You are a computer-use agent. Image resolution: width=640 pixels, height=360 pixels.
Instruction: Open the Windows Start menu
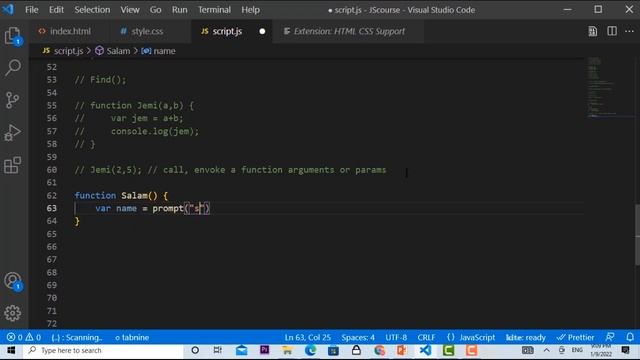[11, 351]
